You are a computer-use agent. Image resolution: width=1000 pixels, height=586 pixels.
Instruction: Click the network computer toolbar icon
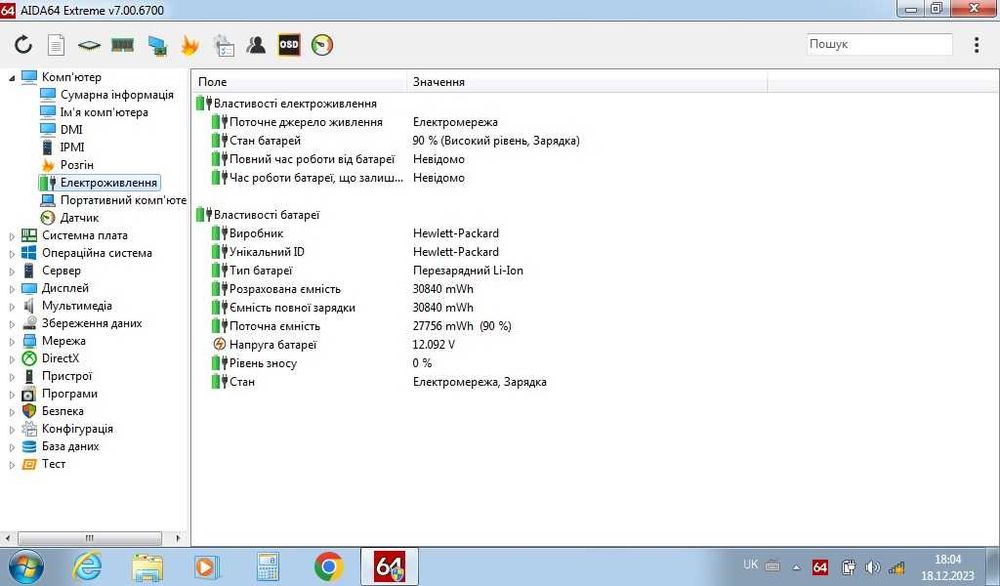click(158, 45)
